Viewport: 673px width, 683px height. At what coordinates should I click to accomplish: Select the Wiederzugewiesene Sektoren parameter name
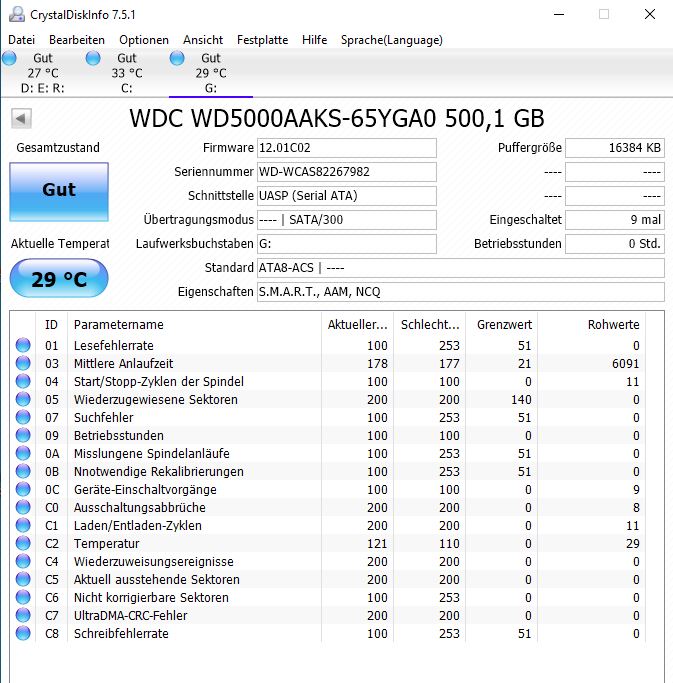point(156,399)
